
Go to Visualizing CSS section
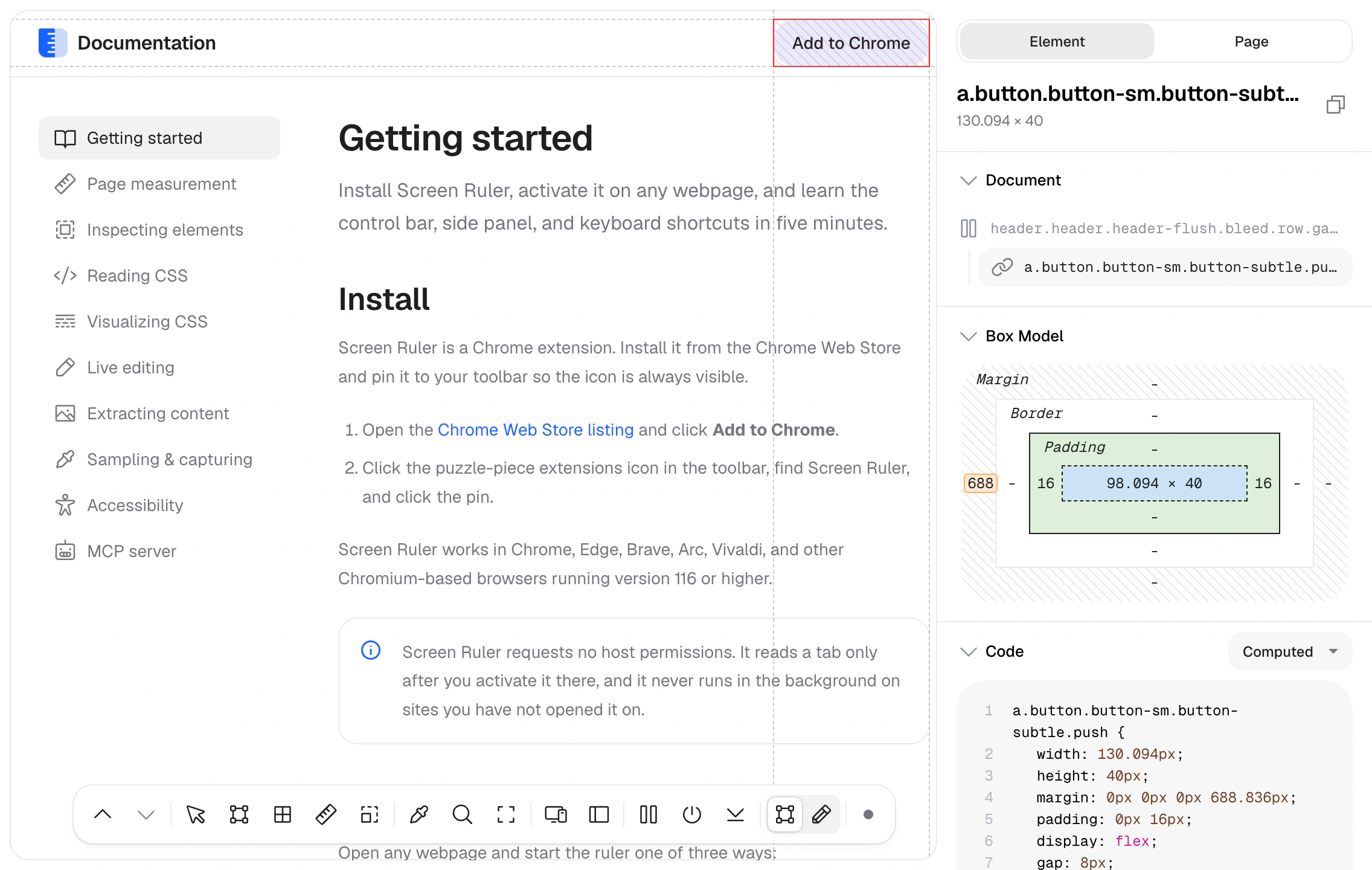159,321
